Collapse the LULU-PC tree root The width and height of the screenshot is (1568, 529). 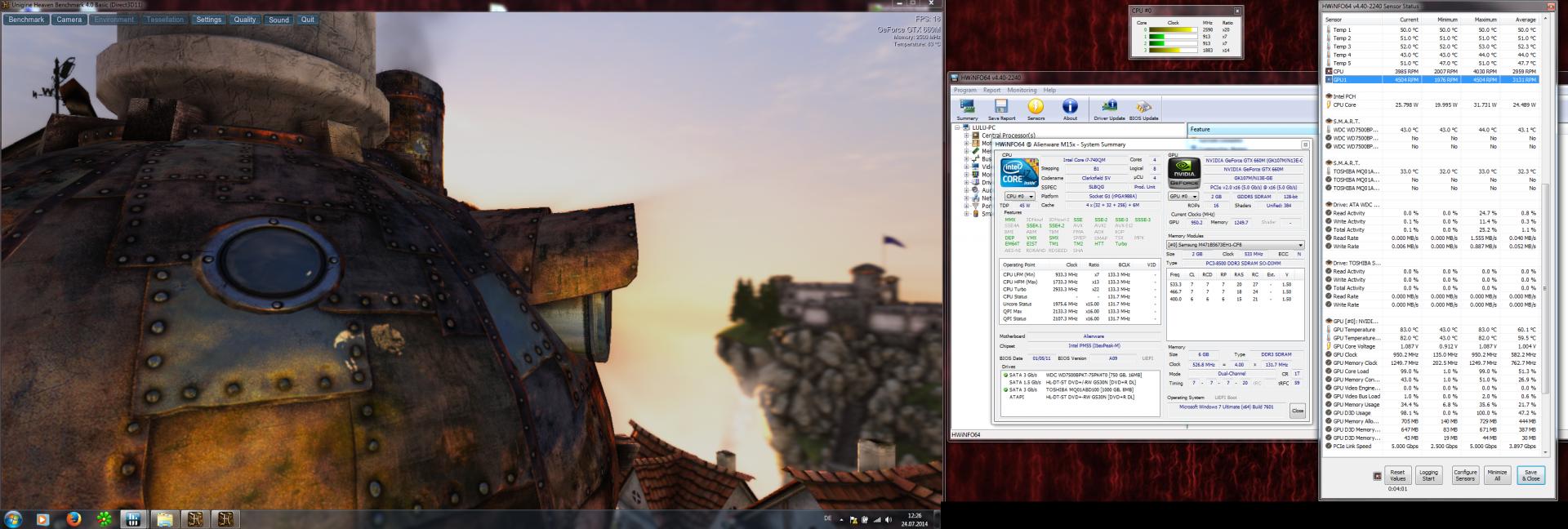pos(959,127)
